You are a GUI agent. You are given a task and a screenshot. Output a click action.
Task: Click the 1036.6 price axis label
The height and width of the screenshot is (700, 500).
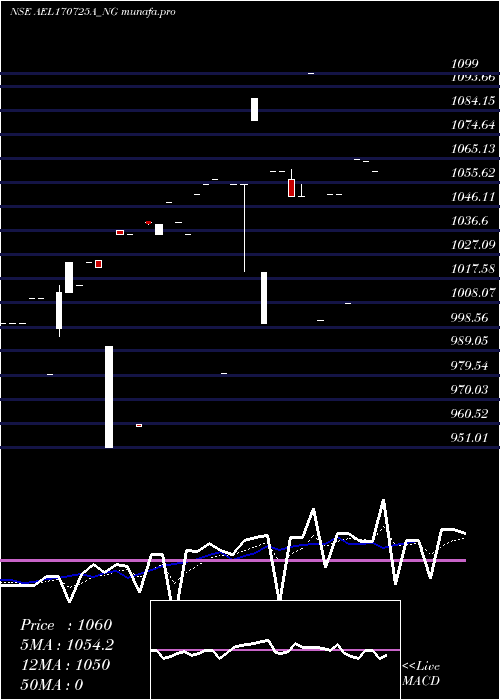click(470, 221)
